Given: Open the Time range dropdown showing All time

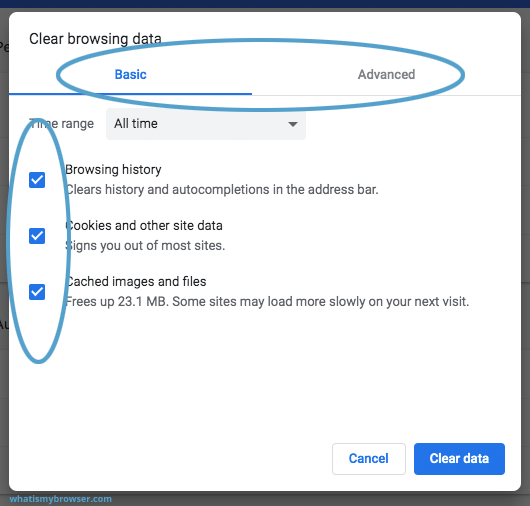Looking at the screenshot, I should (x=206, y=124).
